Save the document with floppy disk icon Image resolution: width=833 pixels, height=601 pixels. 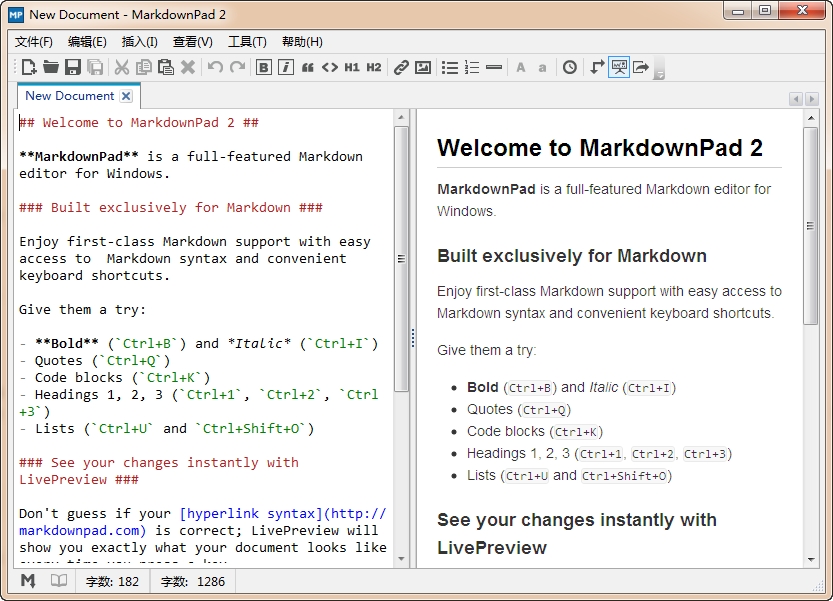(x=73, y=67)
